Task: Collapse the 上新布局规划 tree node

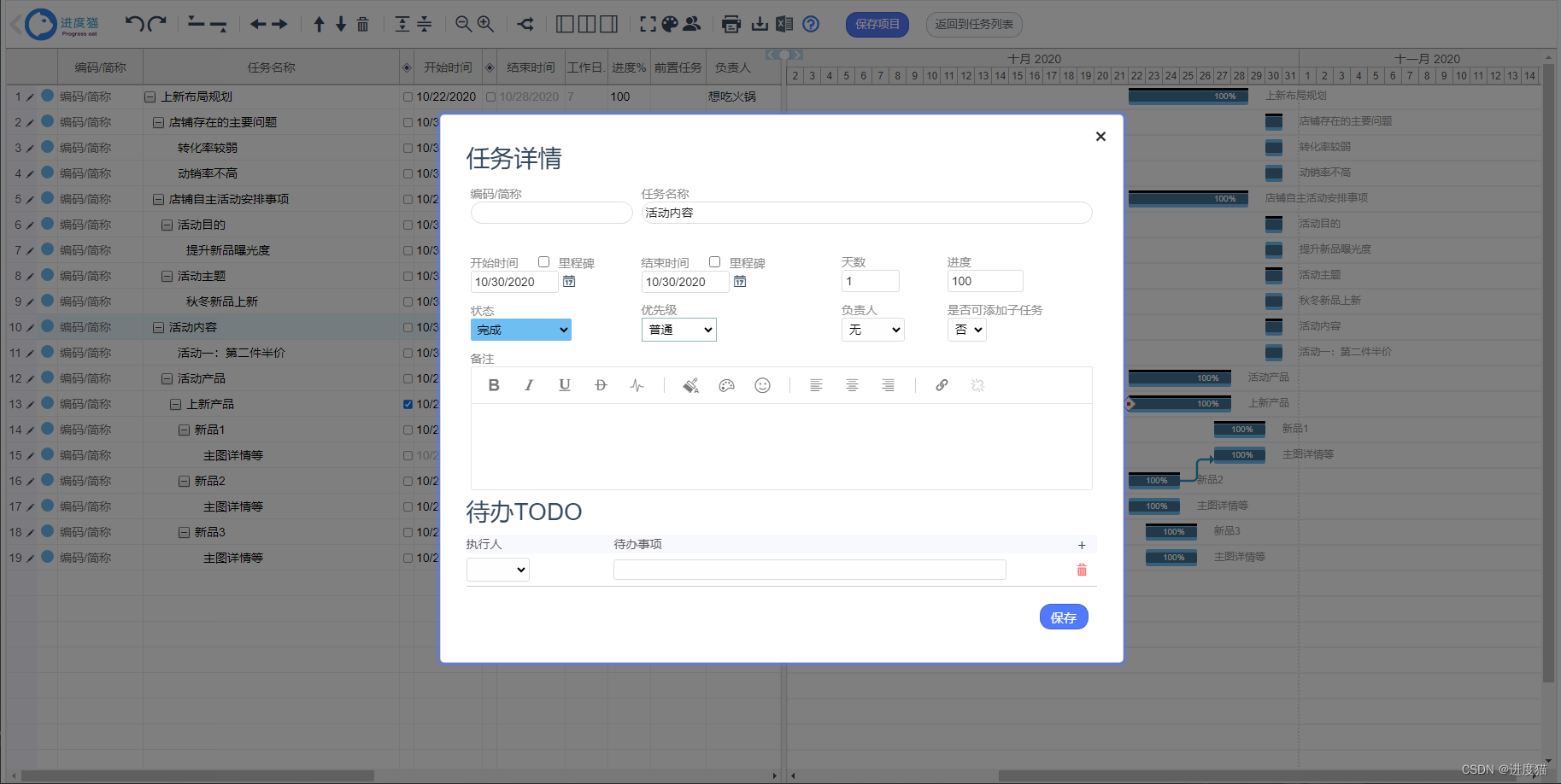Action: (x=150, y=97)
